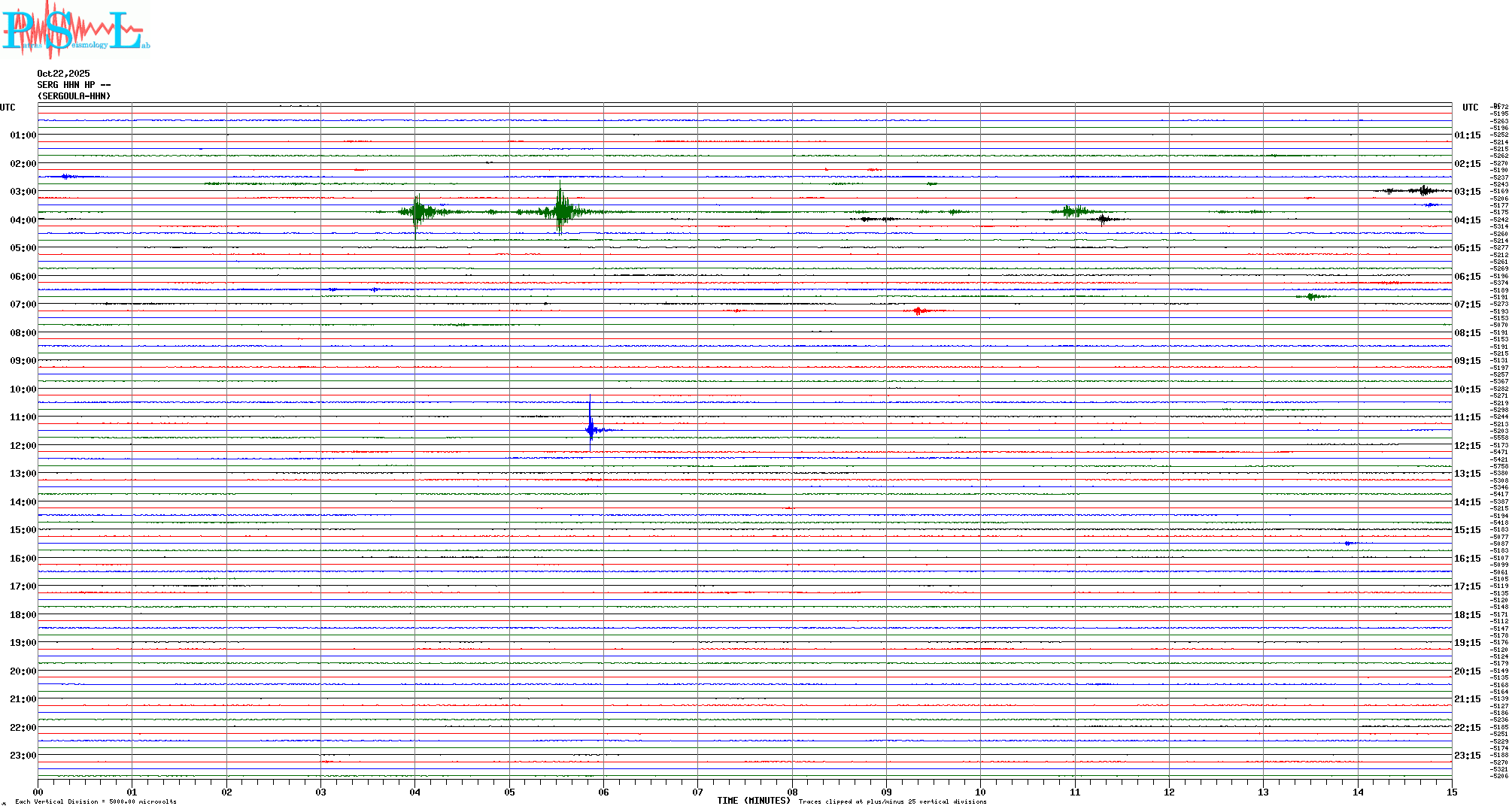Click the TIME (MINUTES) axis title
Image resolution: width=1512 pixels, height=812 pixels.
click(753, 801)
